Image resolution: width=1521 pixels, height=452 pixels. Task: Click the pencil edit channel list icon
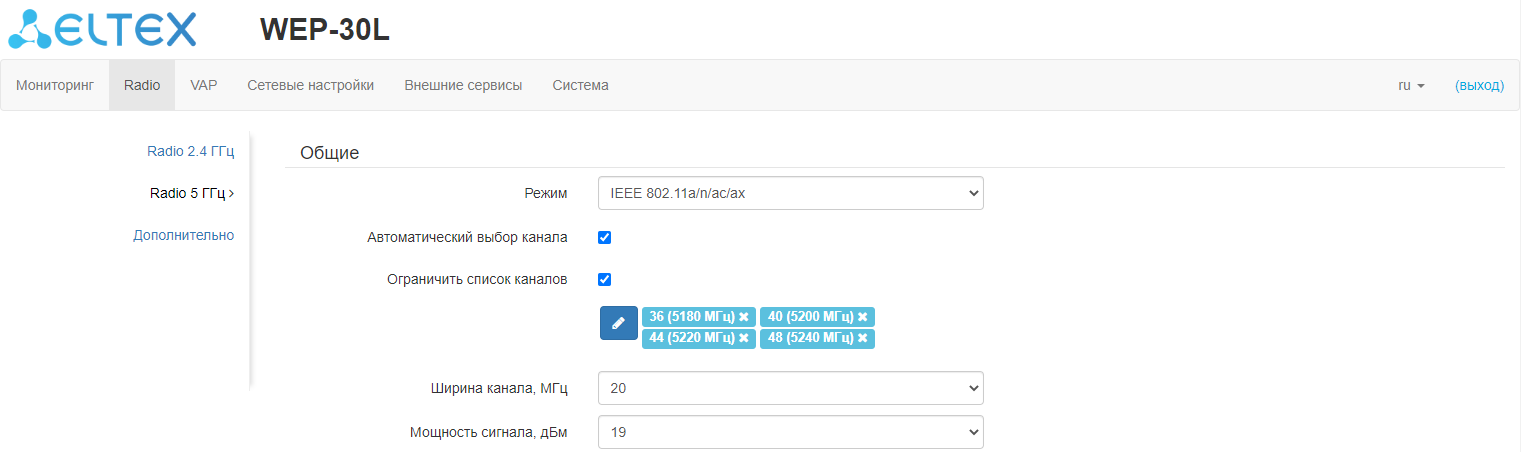coord(618,323)
